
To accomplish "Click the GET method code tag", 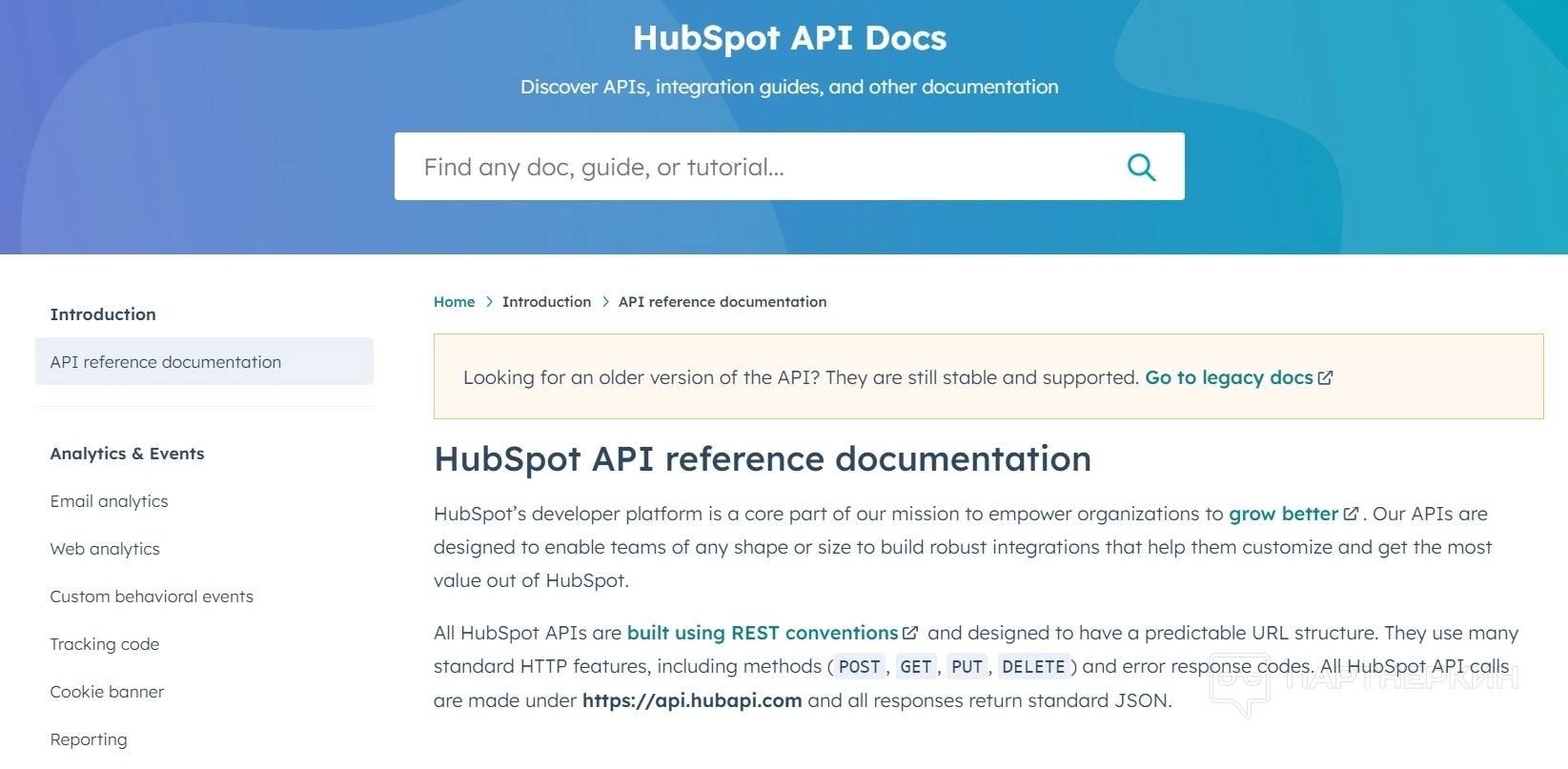I will tap(916, 667).
